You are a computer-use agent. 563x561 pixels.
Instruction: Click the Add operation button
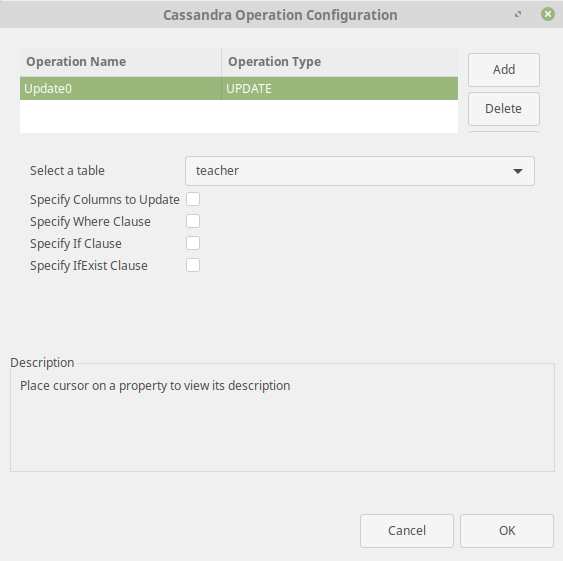tap(504, 70)
